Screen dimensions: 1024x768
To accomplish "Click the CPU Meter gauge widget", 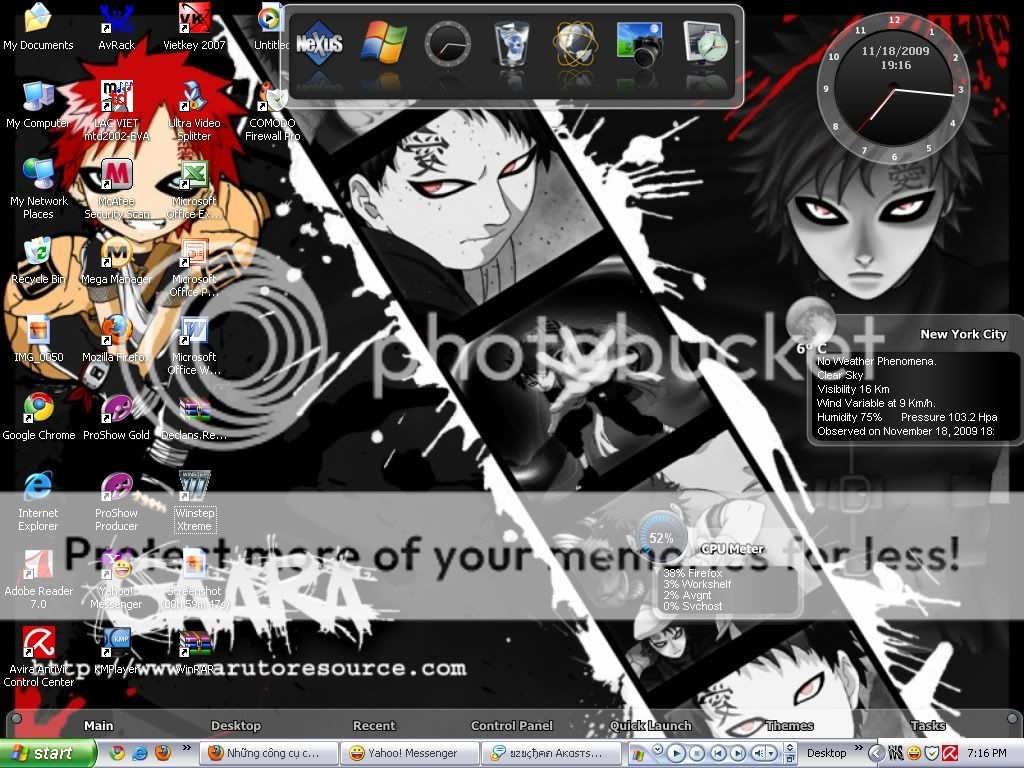I will 660,537.
